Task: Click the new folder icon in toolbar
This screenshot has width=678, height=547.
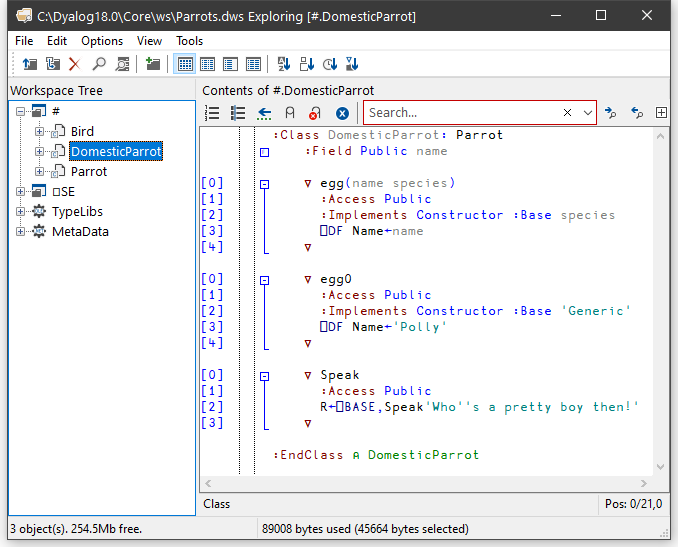Action: (x=152, y=64)
